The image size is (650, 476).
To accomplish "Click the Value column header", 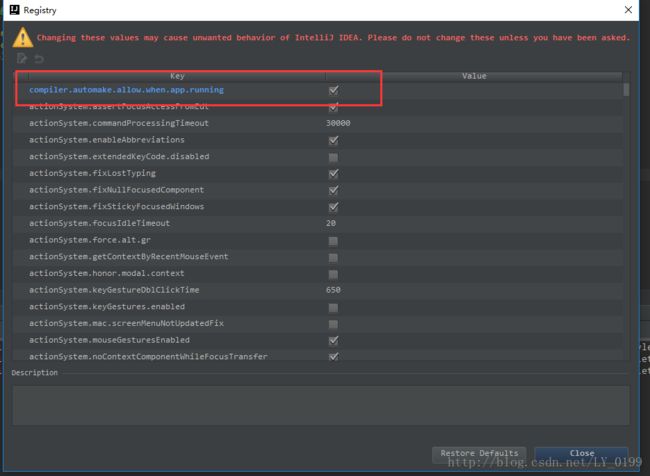I will tap(474, 76).
